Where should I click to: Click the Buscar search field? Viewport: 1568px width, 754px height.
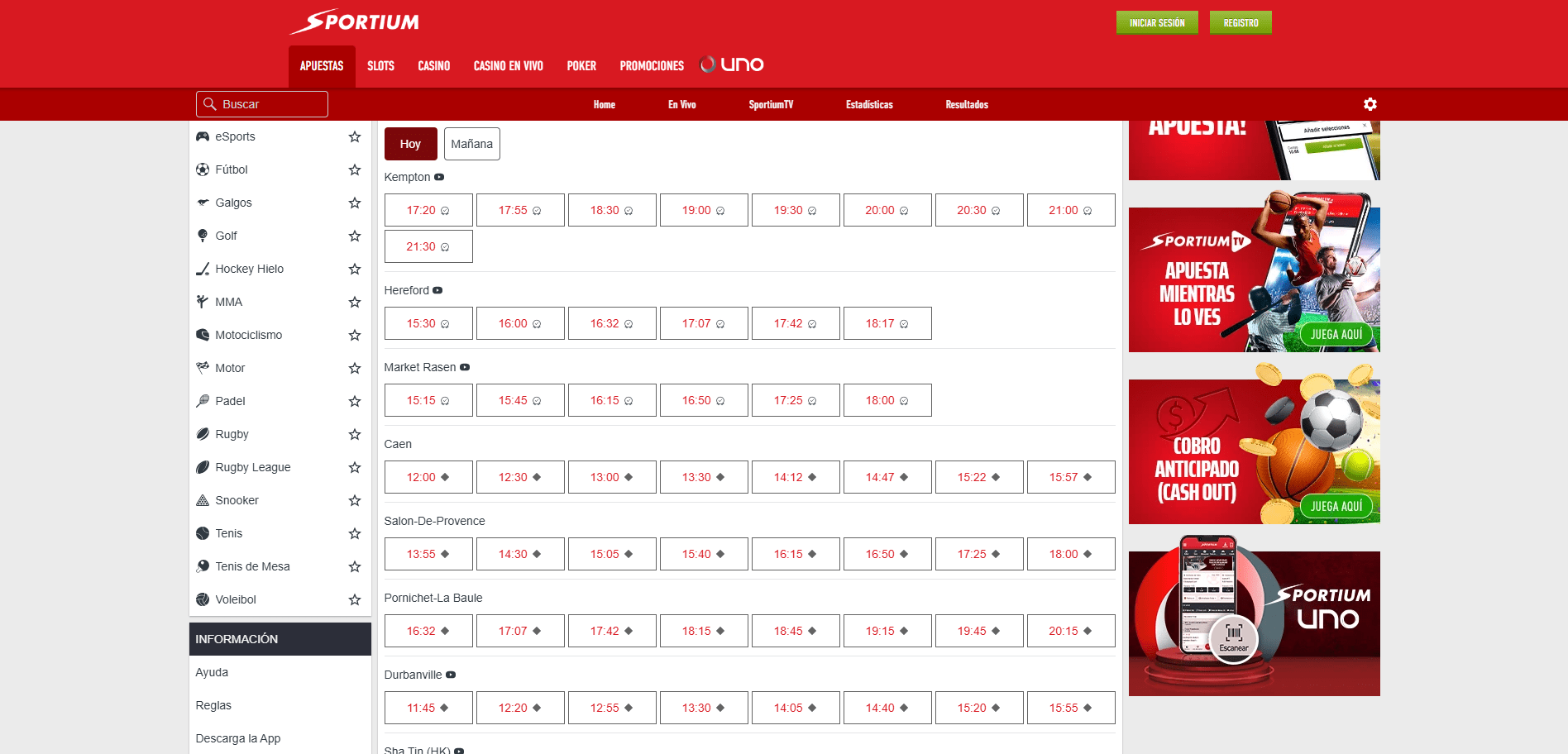262,104
